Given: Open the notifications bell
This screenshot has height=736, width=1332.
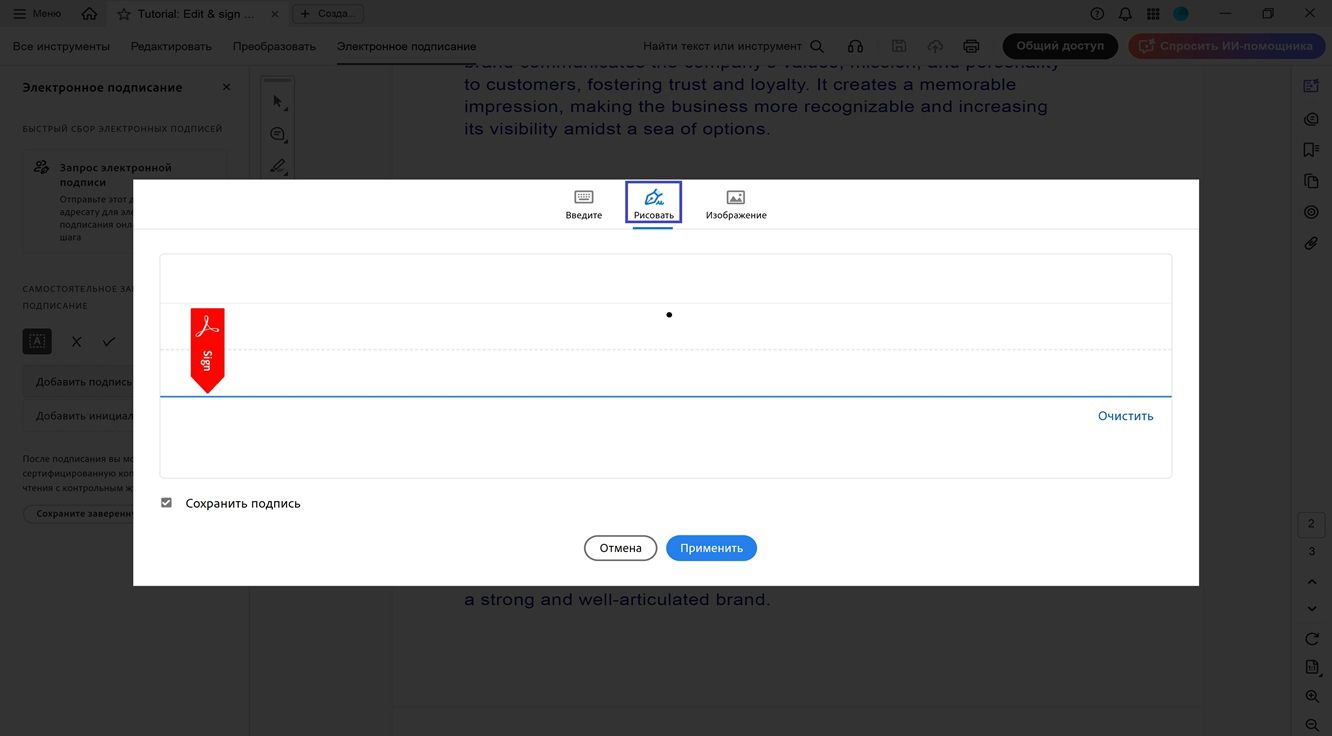Looking at the screenshot, I should point(1125,14).
